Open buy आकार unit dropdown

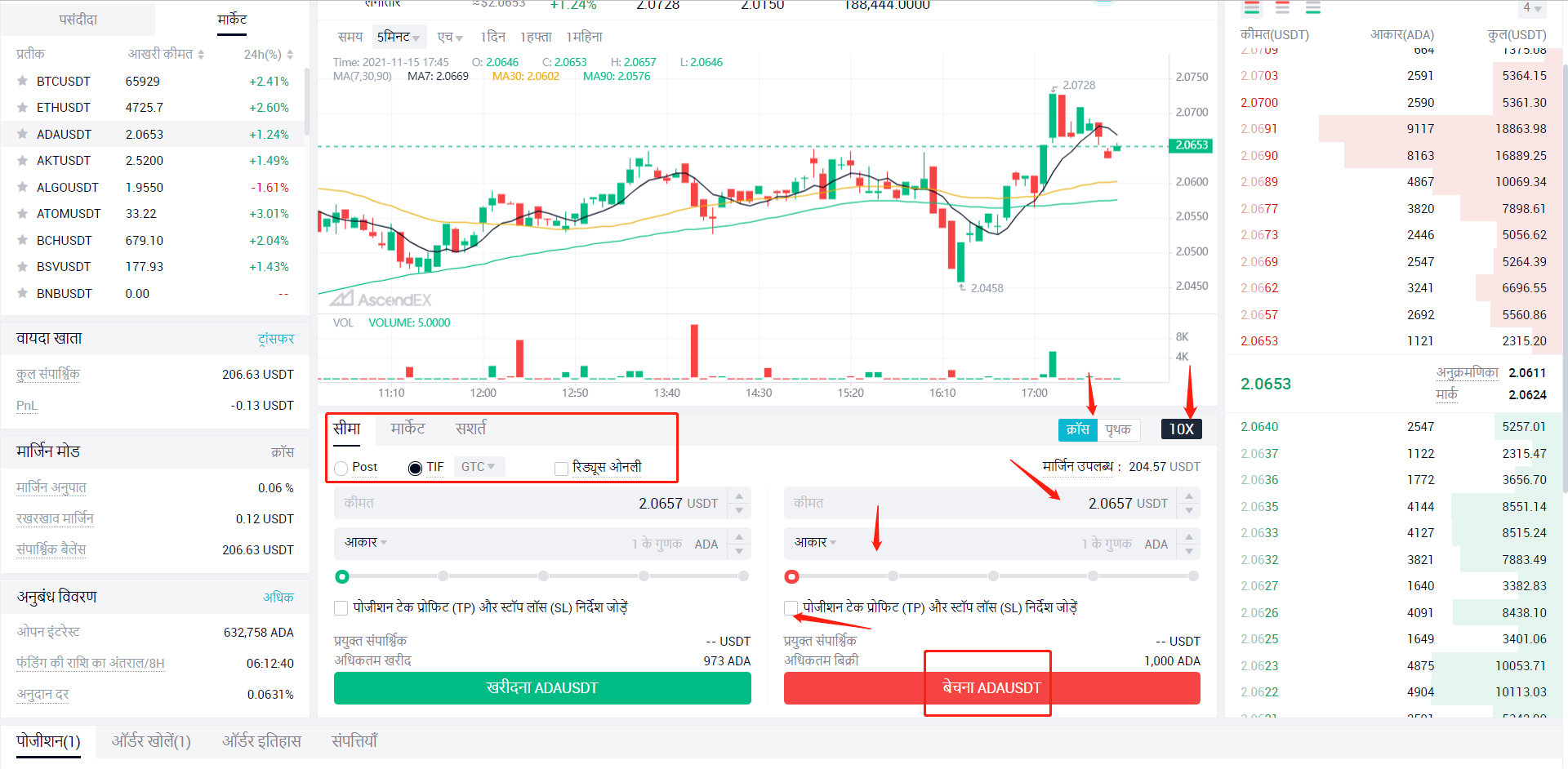tap(366, 542)
